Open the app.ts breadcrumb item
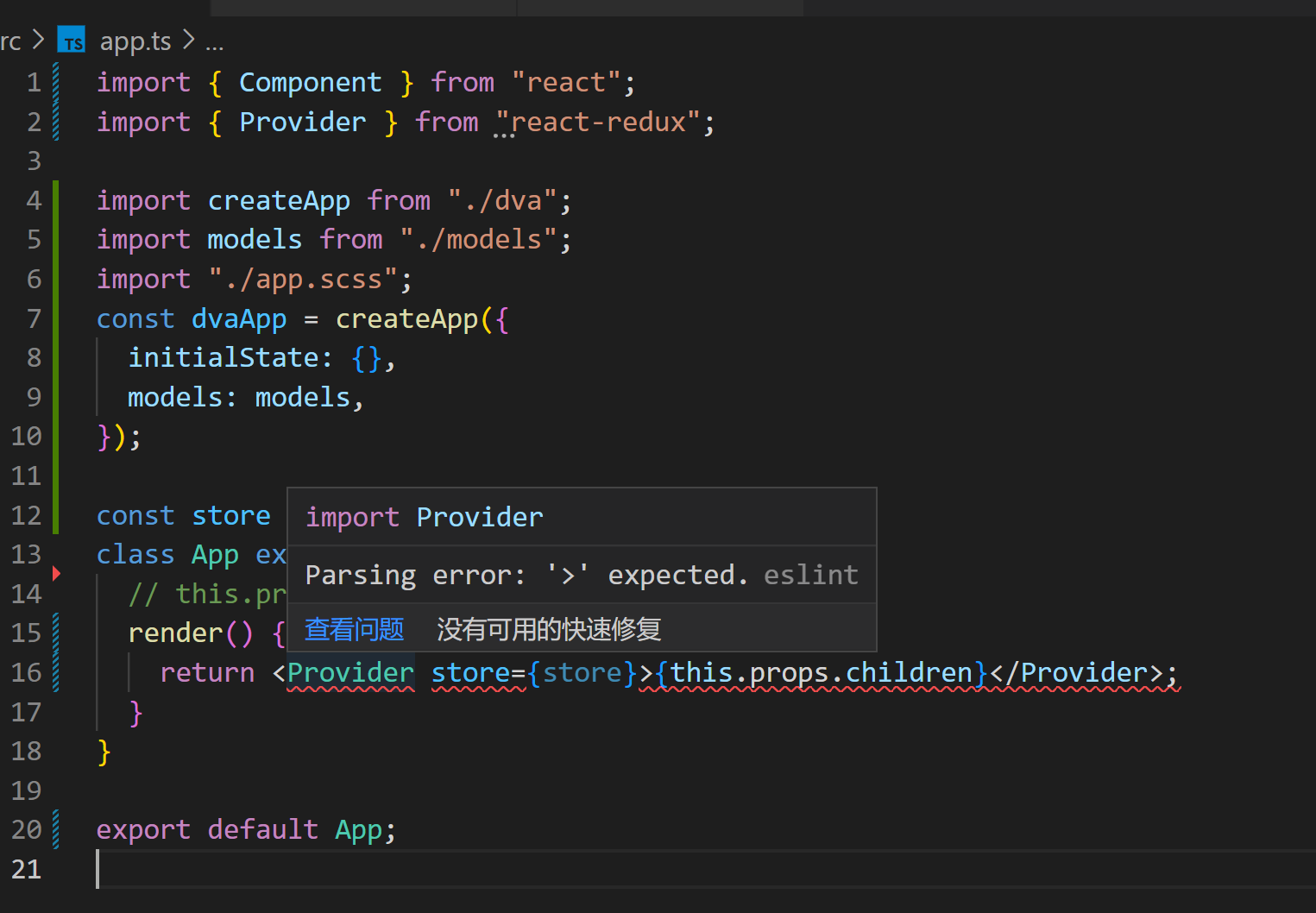Image resolution: width=1316 pixels, height=913 pixels. [135, 41]
